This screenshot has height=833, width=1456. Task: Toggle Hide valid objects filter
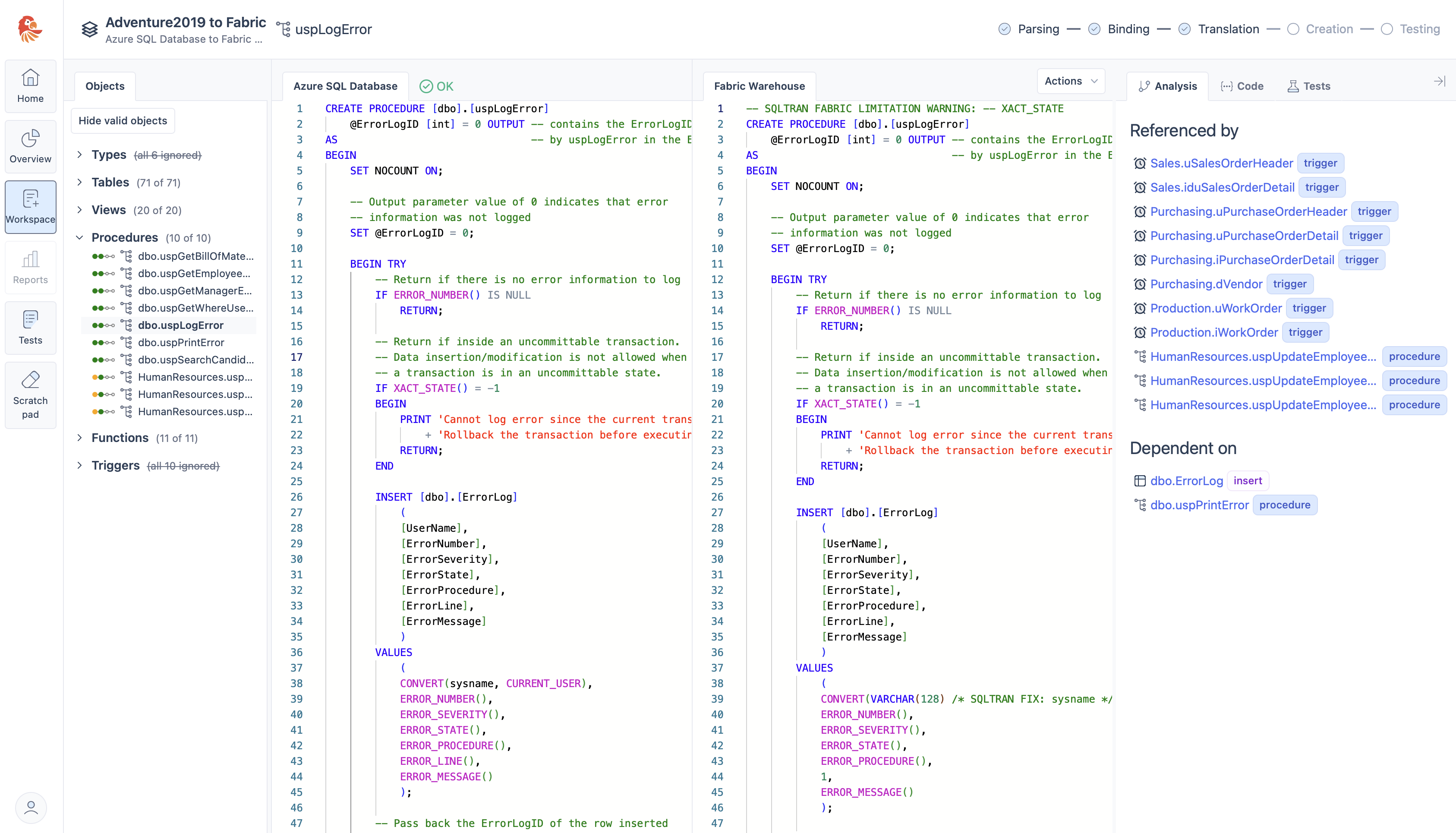coord(123,121)
